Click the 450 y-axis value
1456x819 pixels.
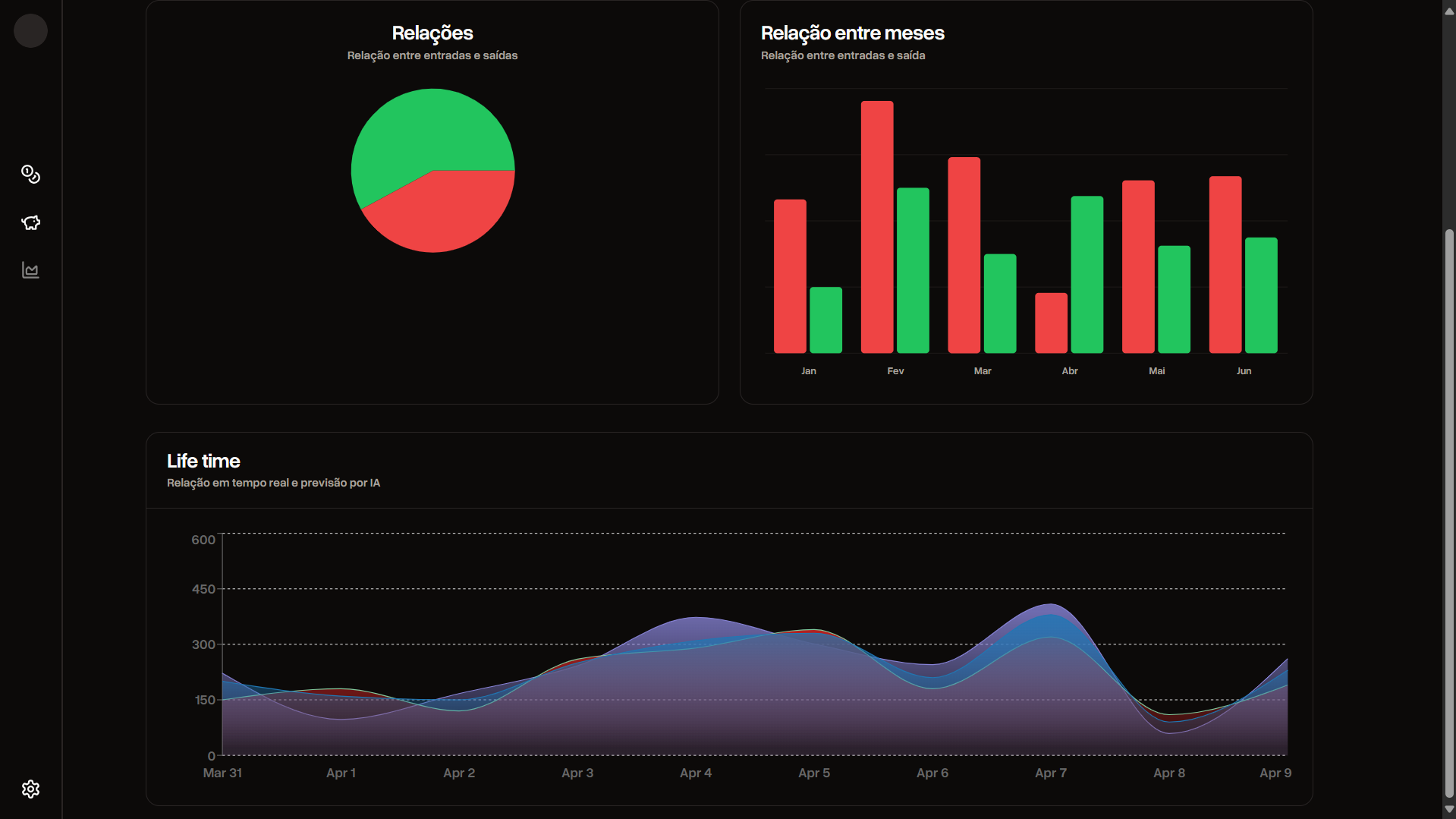[203, 589]
